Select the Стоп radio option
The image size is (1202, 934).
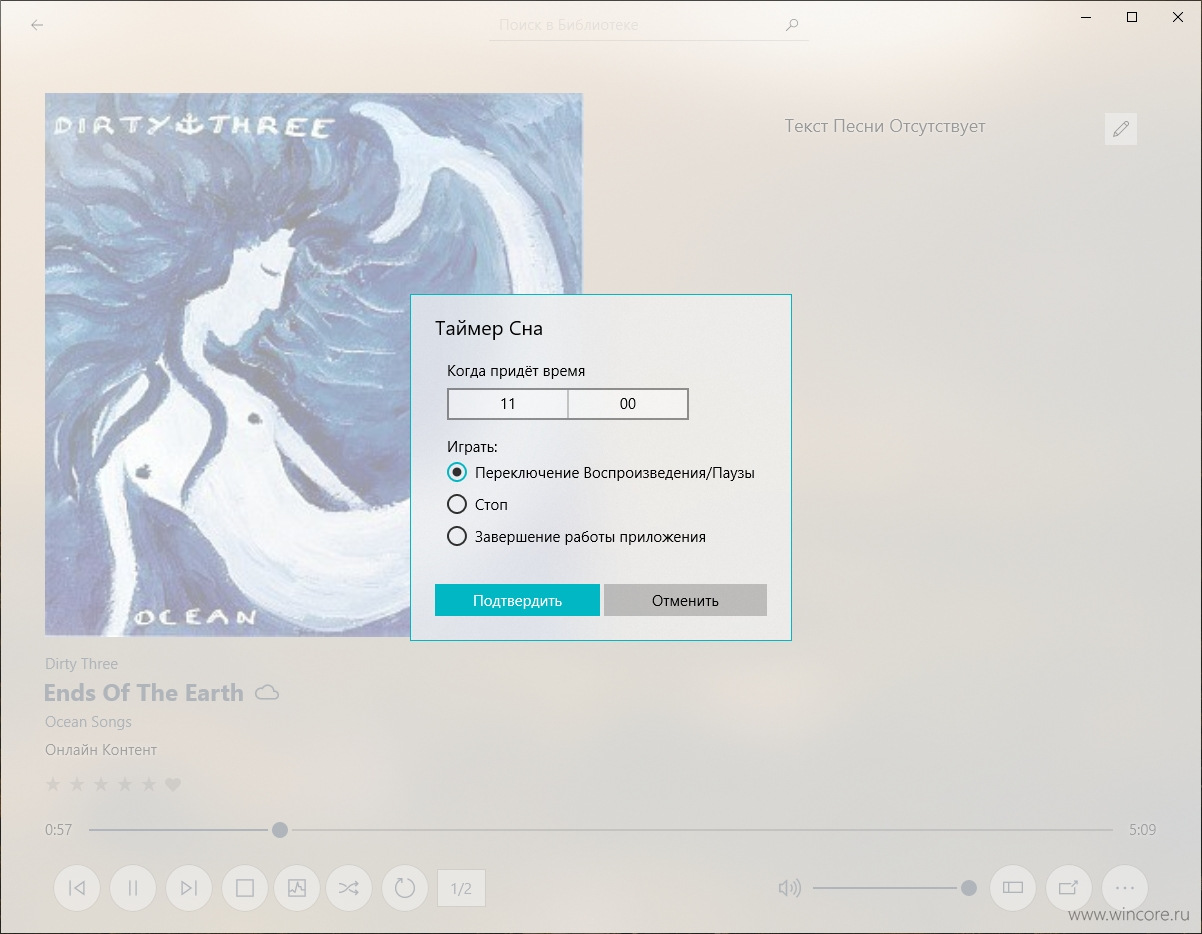(478, 505)
